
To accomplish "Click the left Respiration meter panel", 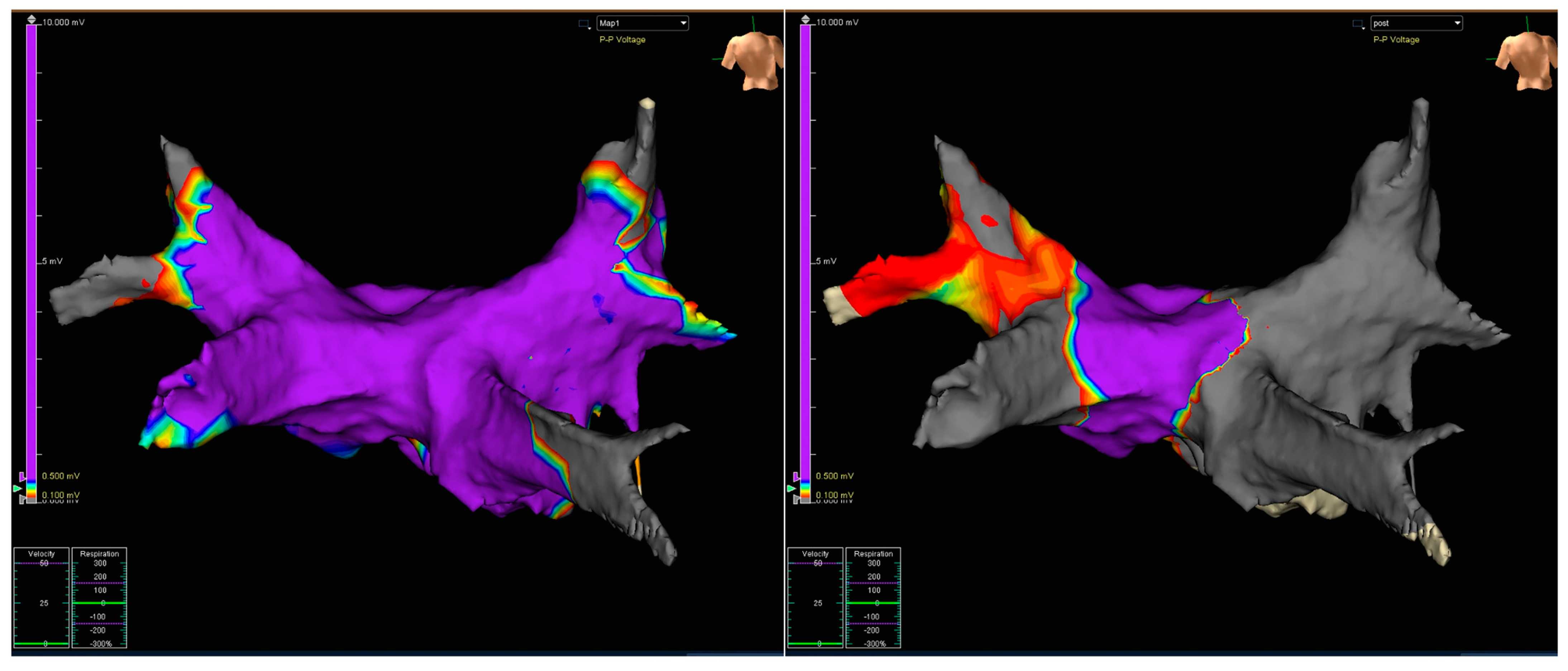I will [x=99, y=598].
